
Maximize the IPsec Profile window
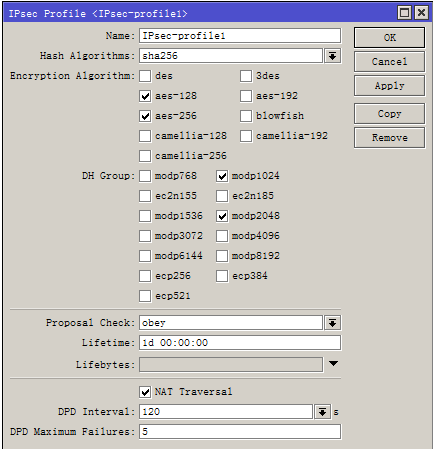pyautogui.click(x=404, y=13)
